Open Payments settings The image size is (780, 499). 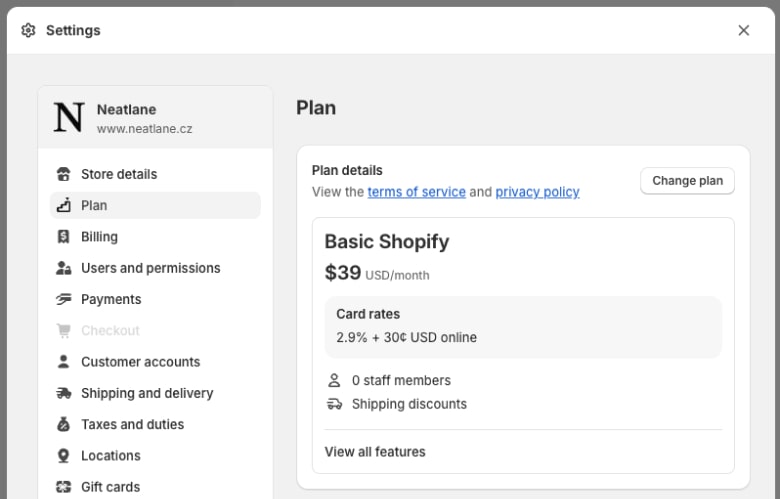click(155, 299)
